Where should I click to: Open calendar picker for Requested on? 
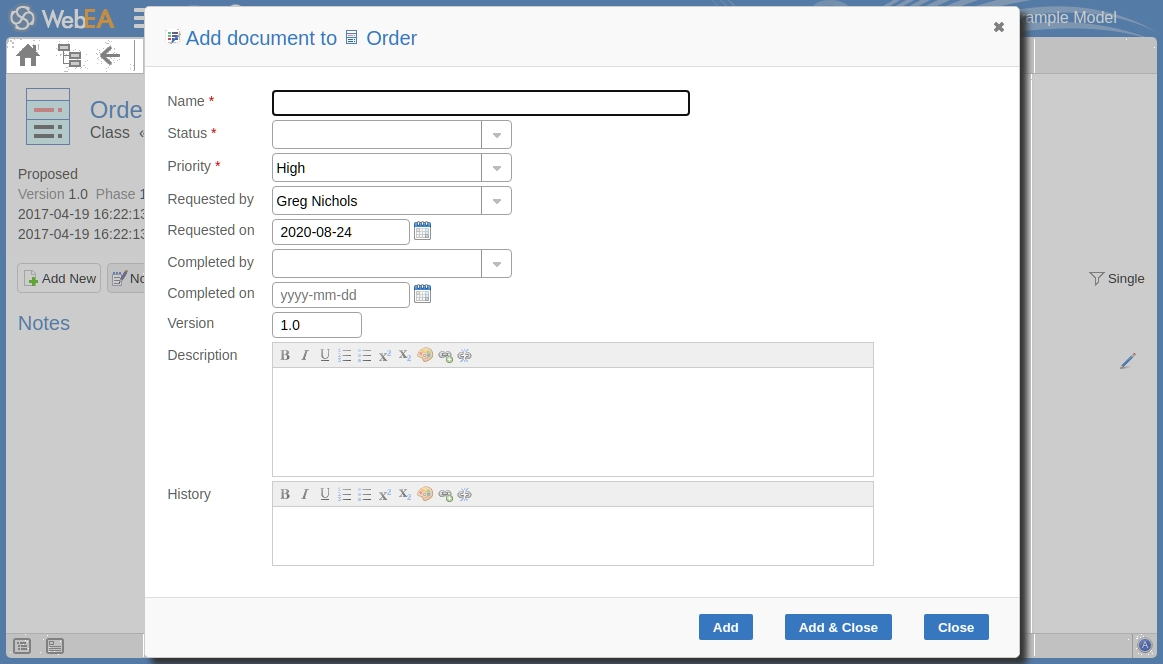(x=422, y=231)
